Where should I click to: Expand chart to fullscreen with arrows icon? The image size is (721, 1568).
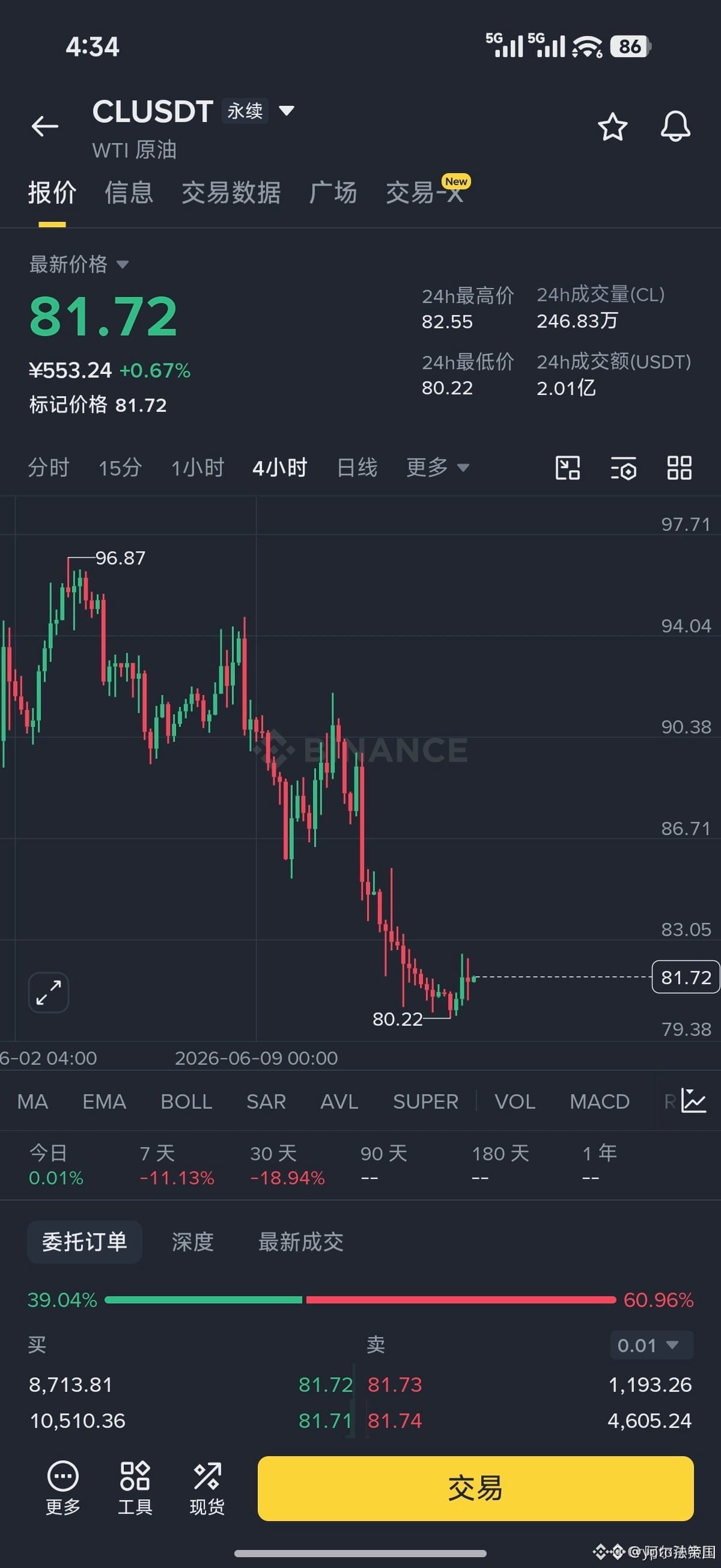coord(49,992)
